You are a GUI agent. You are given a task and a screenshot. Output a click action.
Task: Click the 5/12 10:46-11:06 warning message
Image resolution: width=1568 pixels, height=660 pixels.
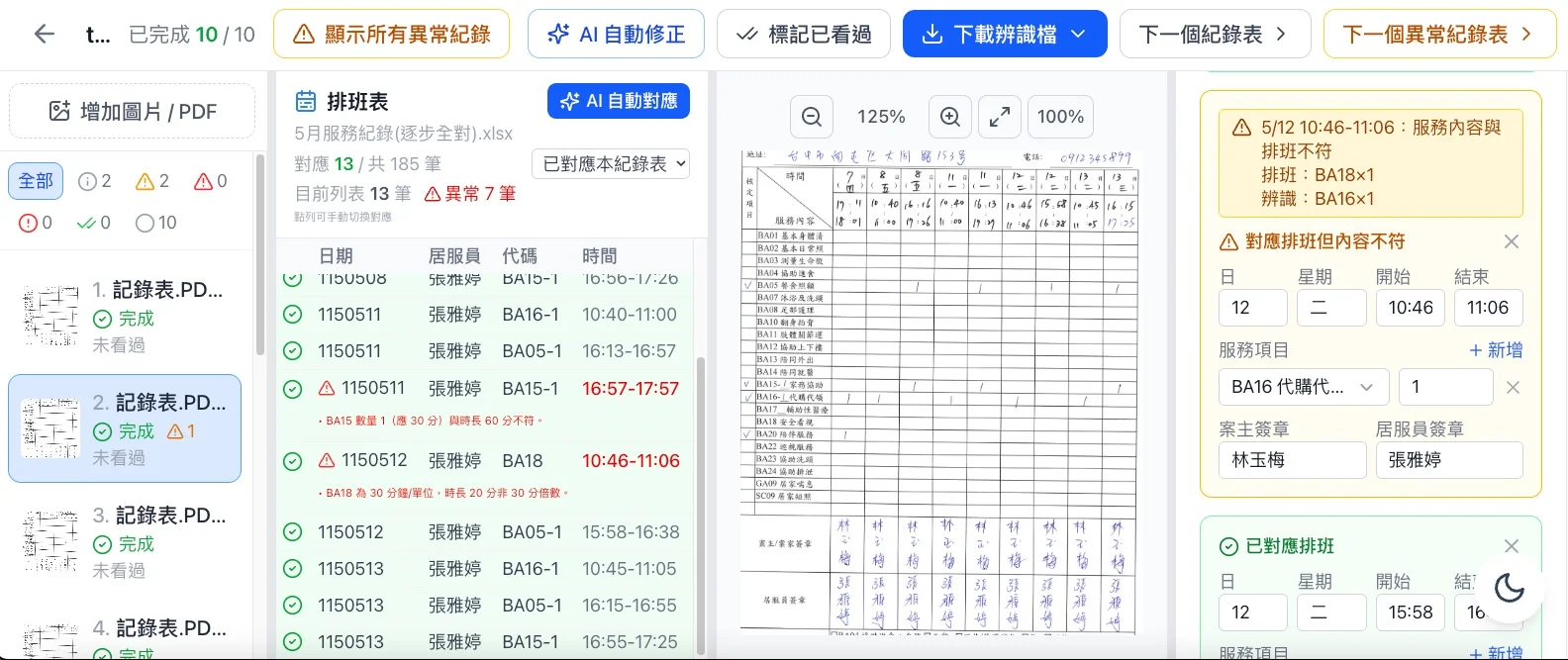click(x=1371, y=163)
